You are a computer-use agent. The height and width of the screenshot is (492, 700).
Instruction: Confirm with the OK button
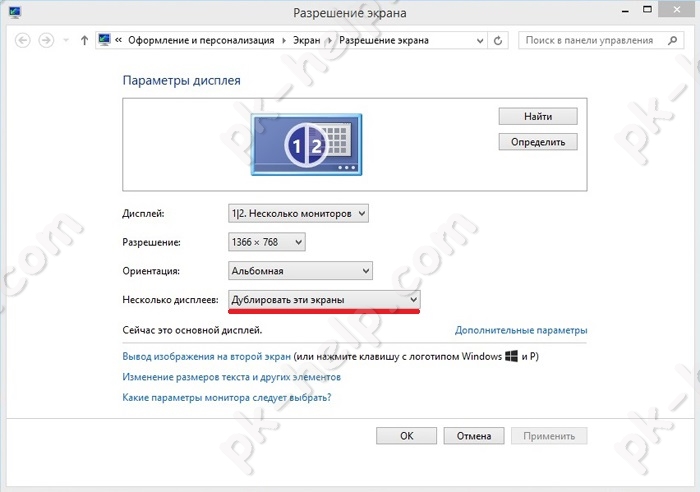[x=406, y=436]
